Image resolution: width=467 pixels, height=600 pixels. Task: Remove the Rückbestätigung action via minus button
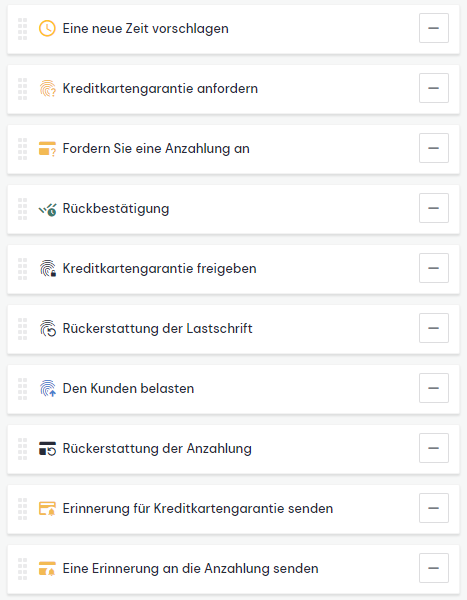tap(434, 208)
